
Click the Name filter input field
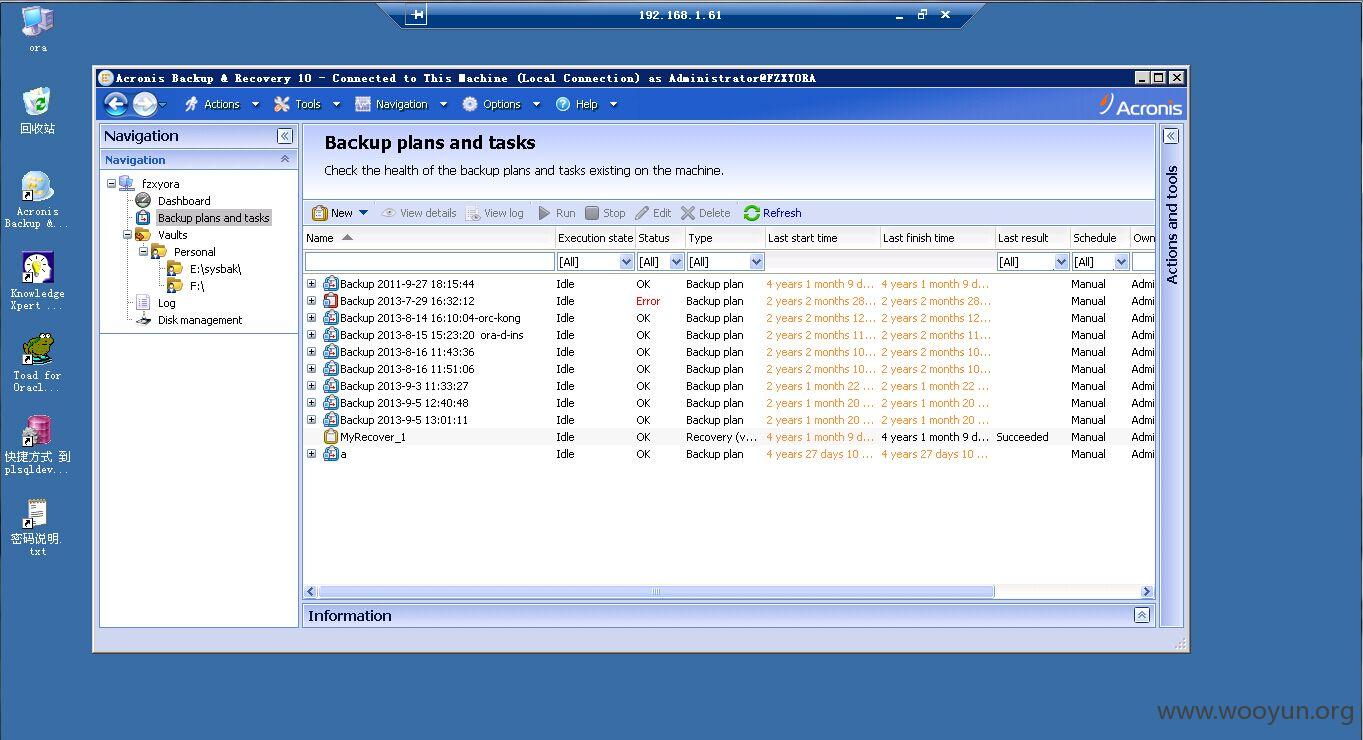[x=429, y=262]
